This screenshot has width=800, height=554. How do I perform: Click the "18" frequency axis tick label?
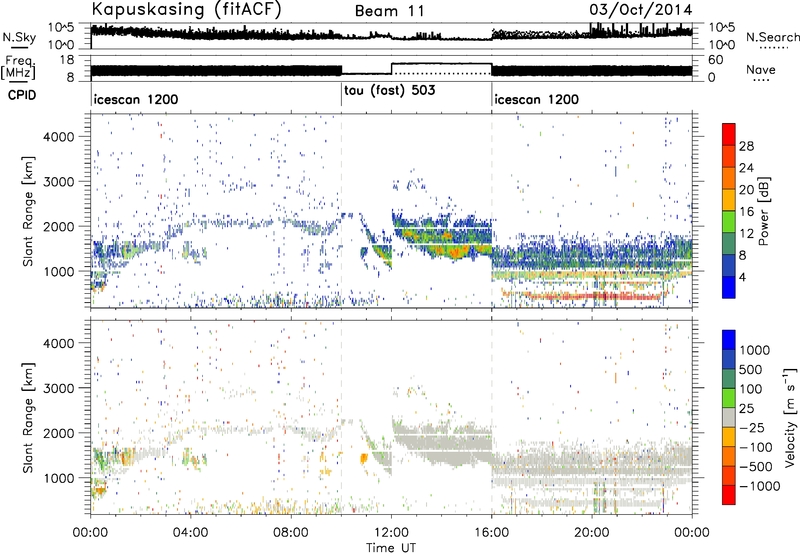tap(66, 60)
